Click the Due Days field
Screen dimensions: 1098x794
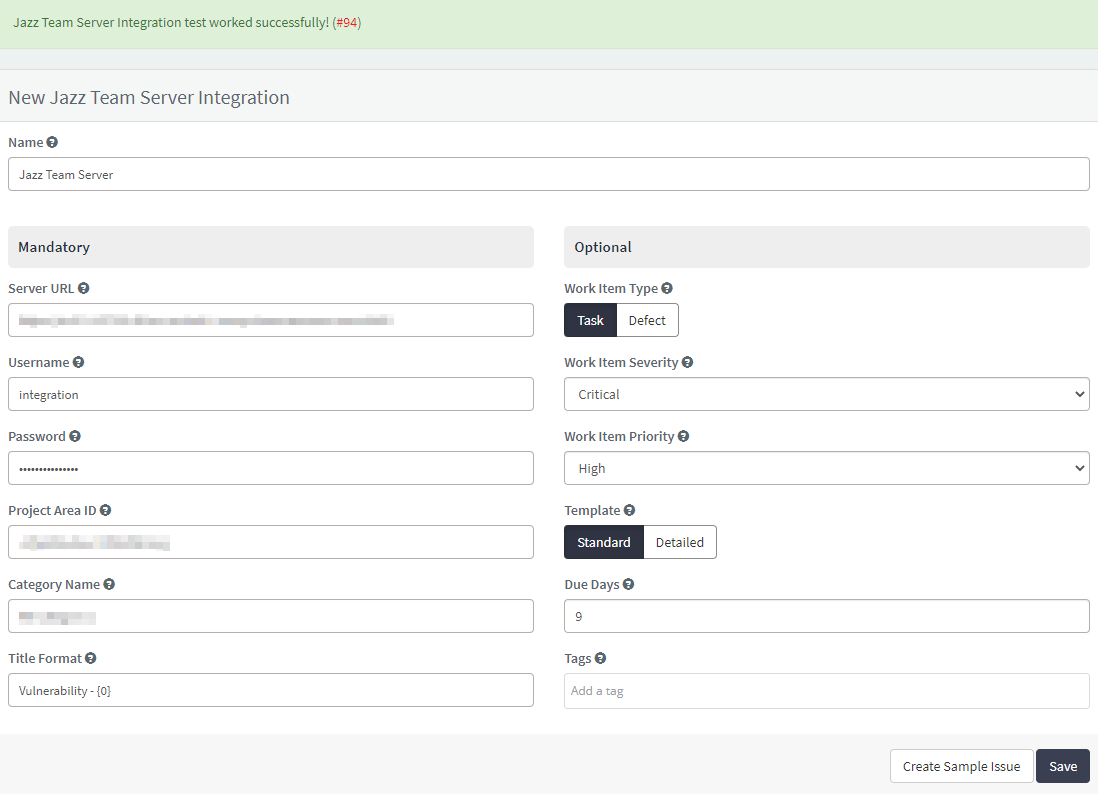coord(826,616)
